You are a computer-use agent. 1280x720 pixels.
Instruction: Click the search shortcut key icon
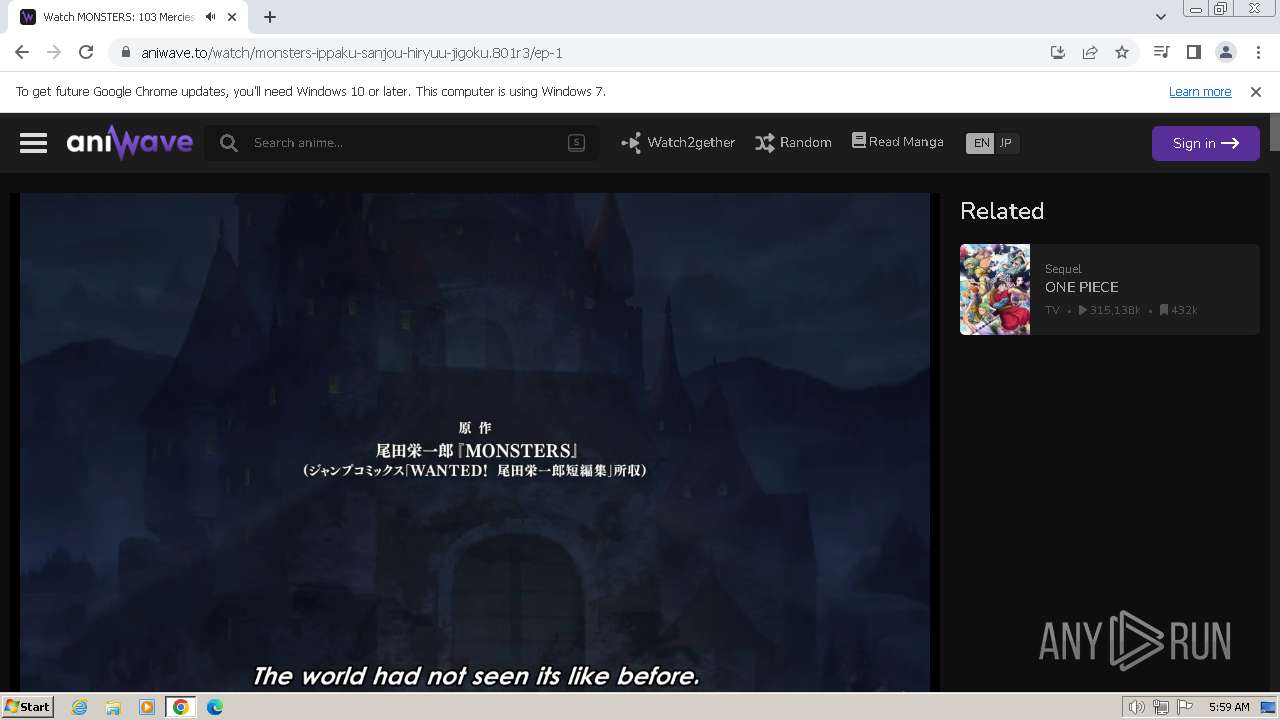tap(576, 143)
